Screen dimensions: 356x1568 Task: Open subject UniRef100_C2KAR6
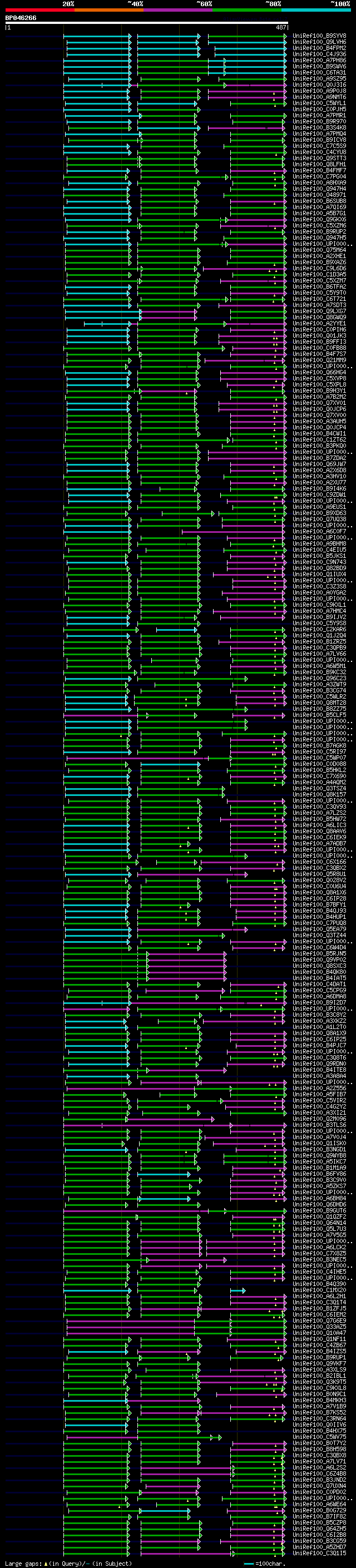point(319,630)
